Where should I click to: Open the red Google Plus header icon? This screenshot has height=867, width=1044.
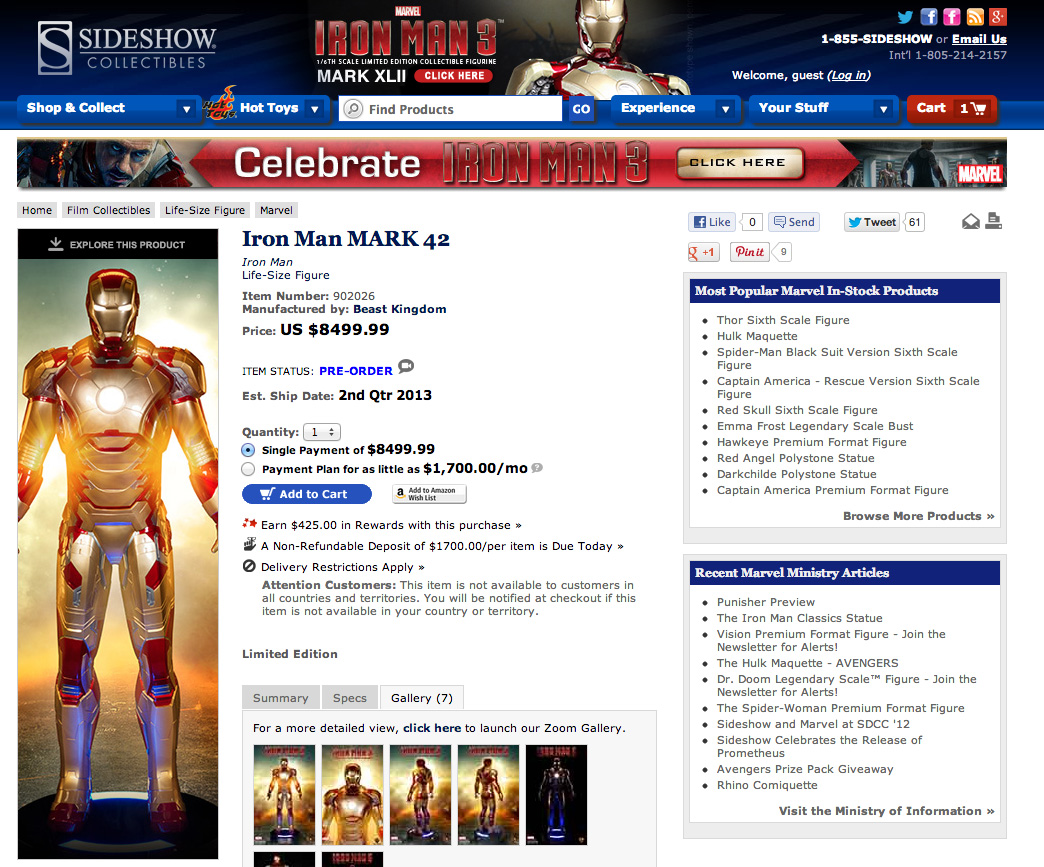[996, 17]
